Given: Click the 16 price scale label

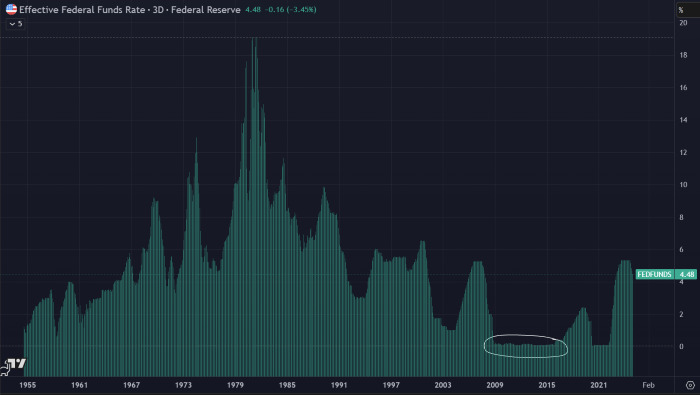Looking at the screenshot, I should pos(683,87).
